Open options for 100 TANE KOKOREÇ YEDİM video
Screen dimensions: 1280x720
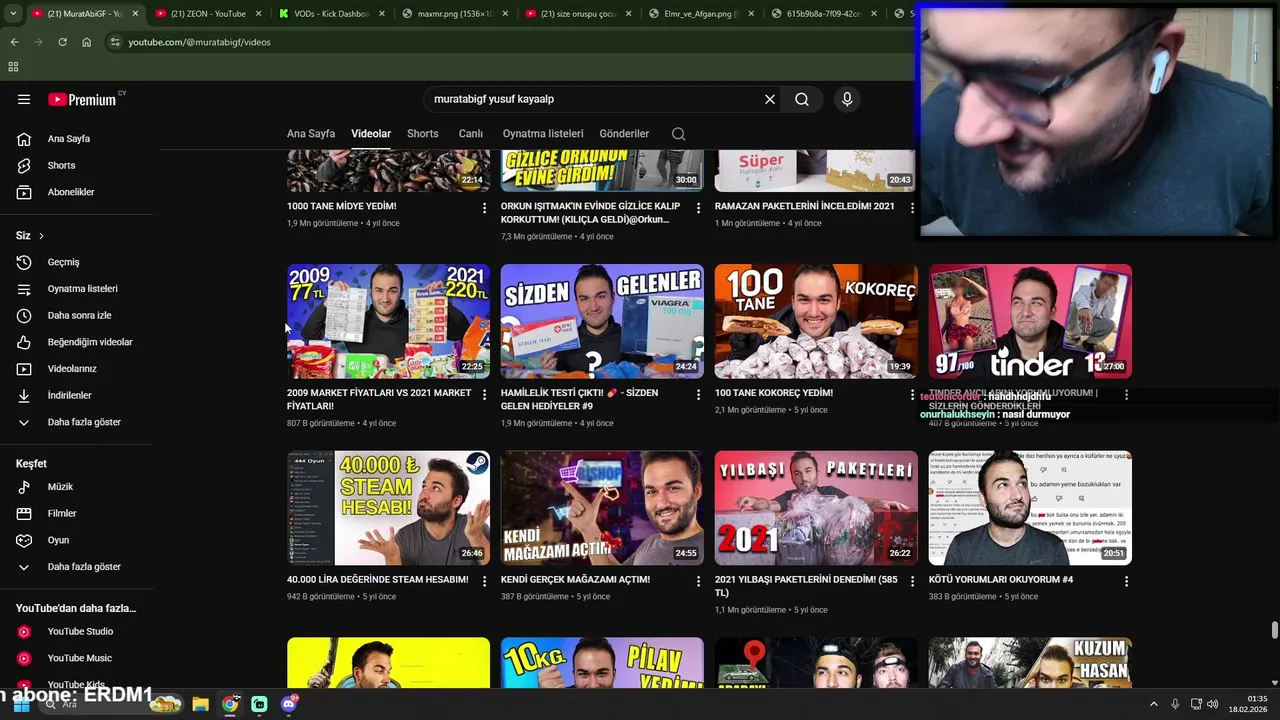[912, 395]
